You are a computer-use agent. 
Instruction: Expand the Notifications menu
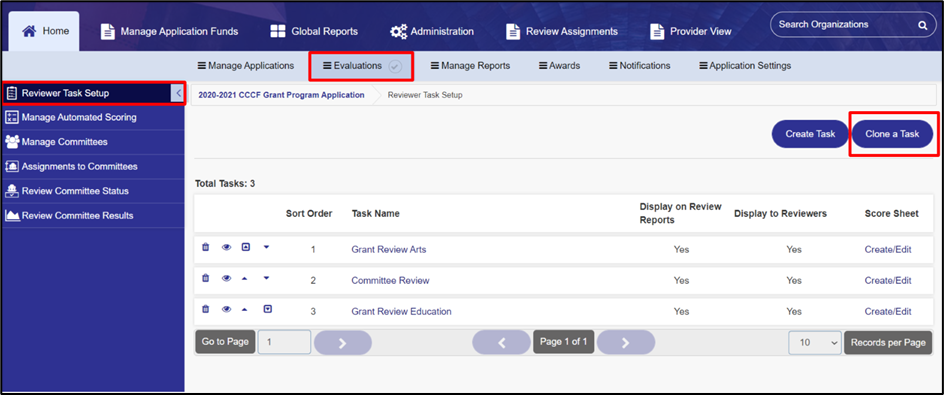pos(639,66)
